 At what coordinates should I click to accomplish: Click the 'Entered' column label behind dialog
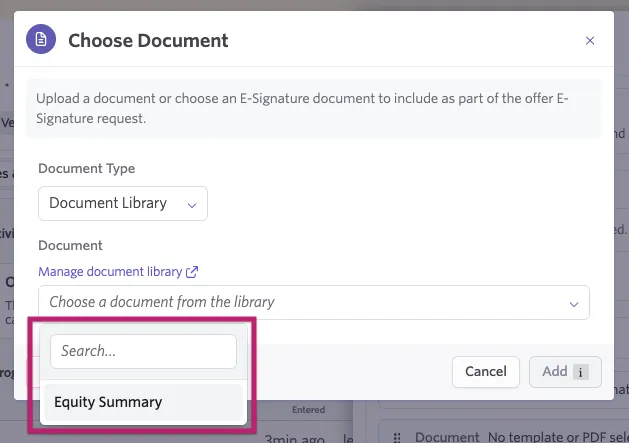(x=308, y=410)
